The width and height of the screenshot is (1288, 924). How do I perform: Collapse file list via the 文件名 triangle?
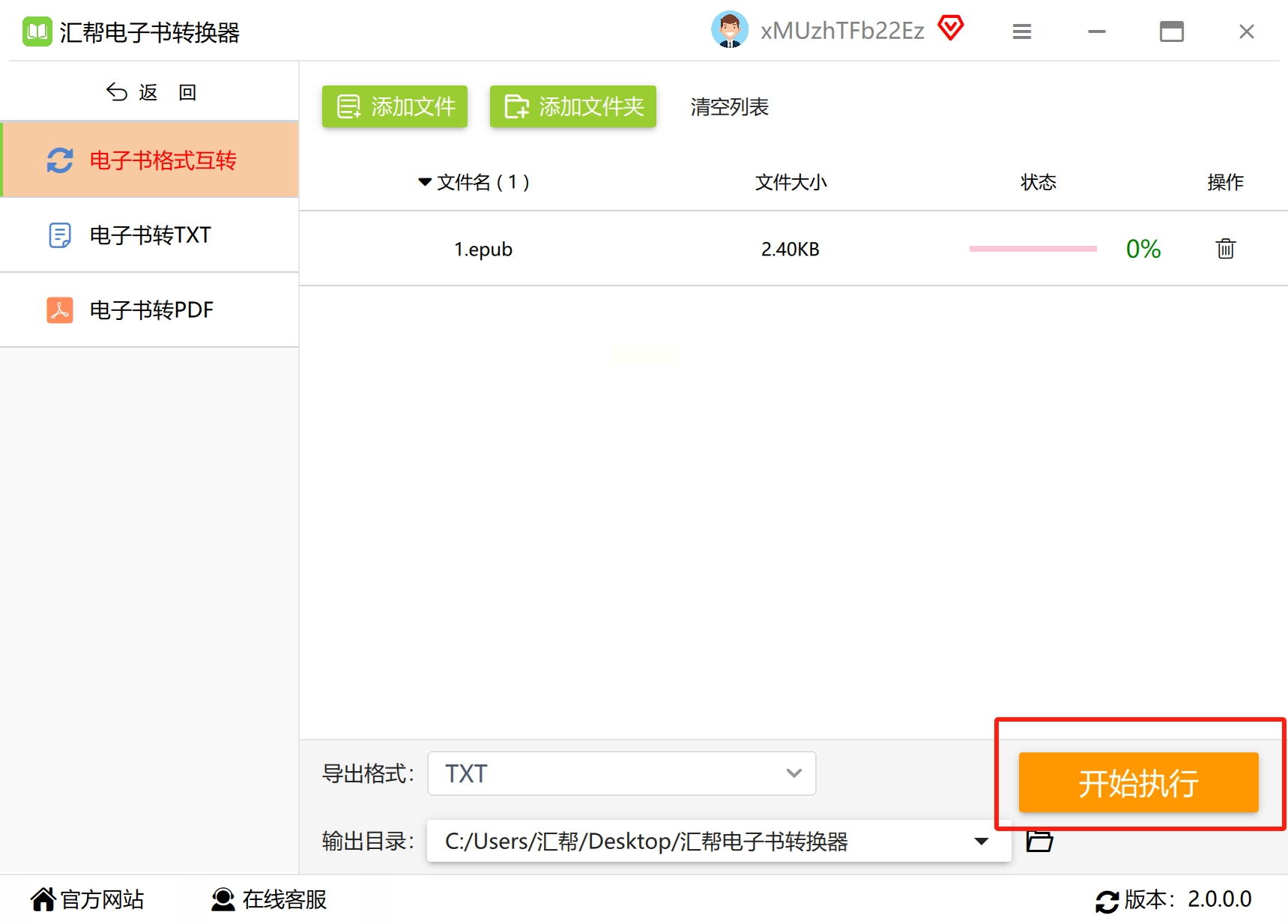[425, 182]
